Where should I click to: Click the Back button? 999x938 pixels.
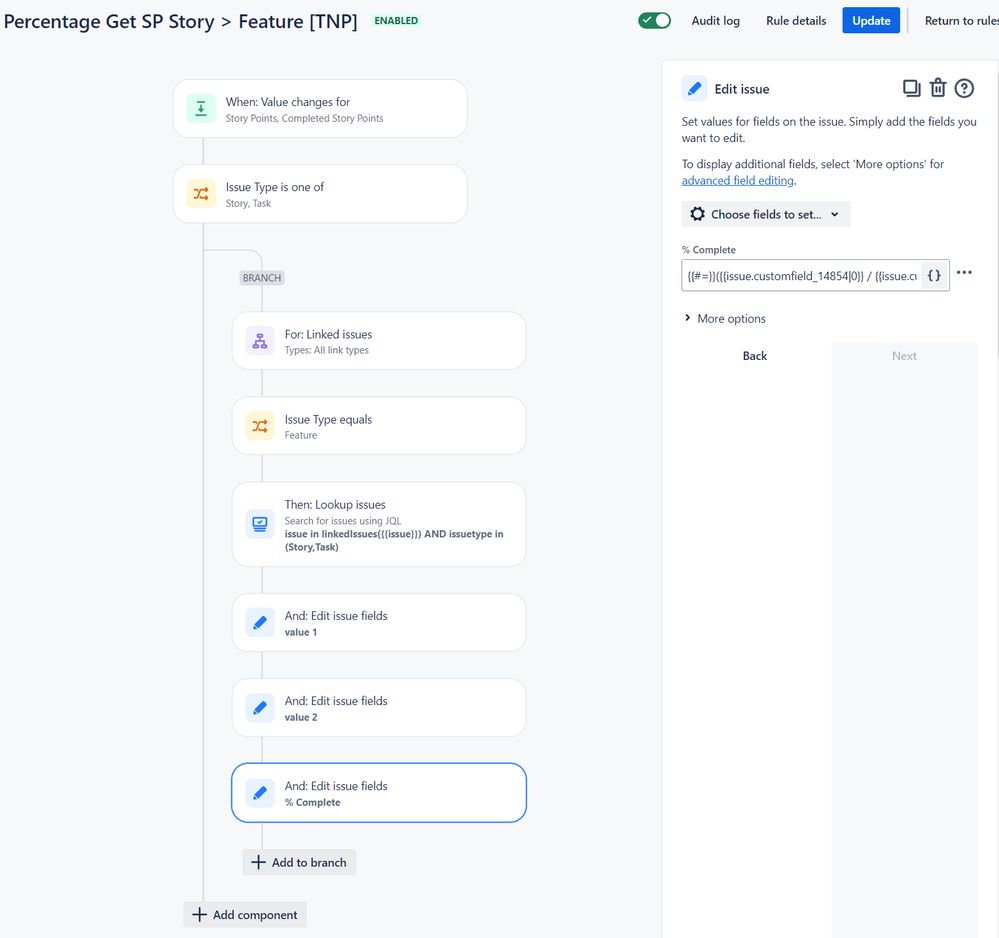tap(754, 356)
